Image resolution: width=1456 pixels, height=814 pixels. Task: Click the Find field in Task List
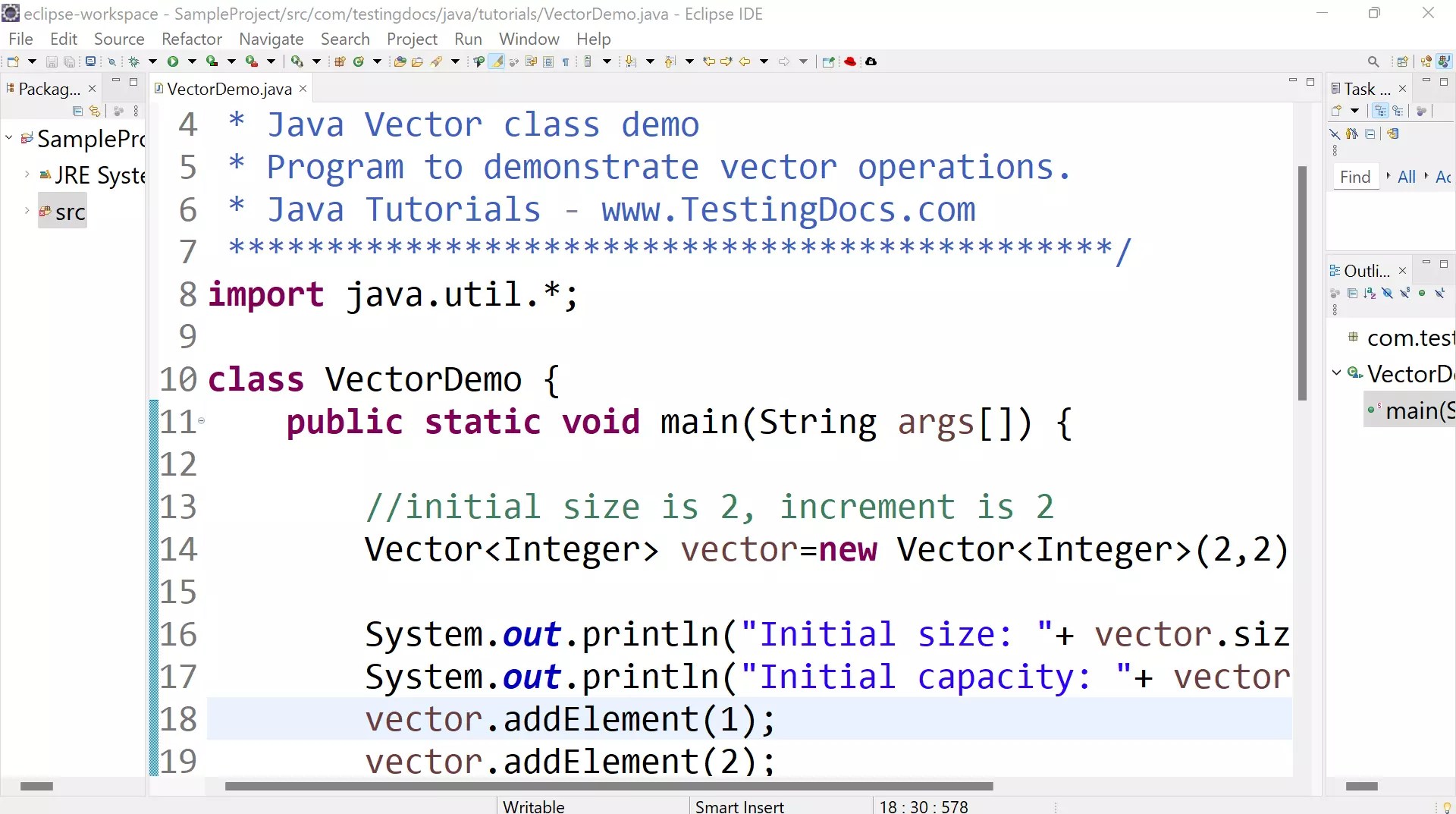[1355, 177]
